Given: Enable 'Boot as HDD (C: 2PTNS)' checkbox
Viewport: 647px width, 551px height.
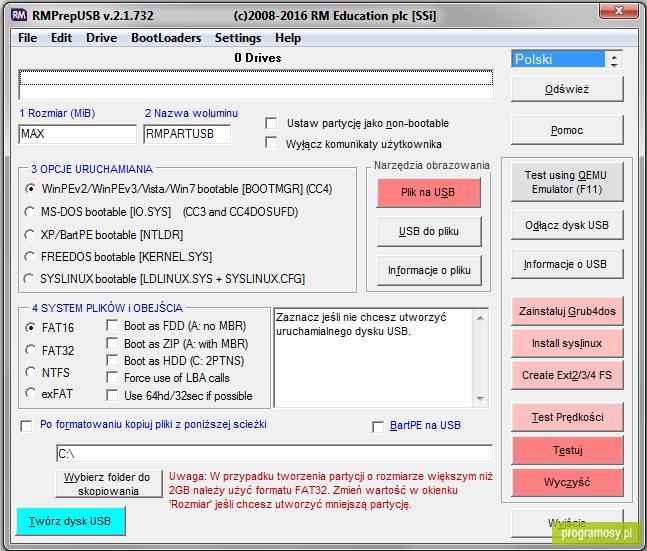Looking at the screenshot, I should pyautogui.click(x=112, y=361).
